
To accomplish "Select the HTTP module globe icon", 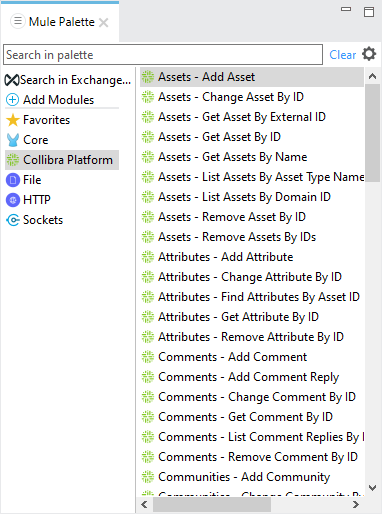I will tap(13, 200).
